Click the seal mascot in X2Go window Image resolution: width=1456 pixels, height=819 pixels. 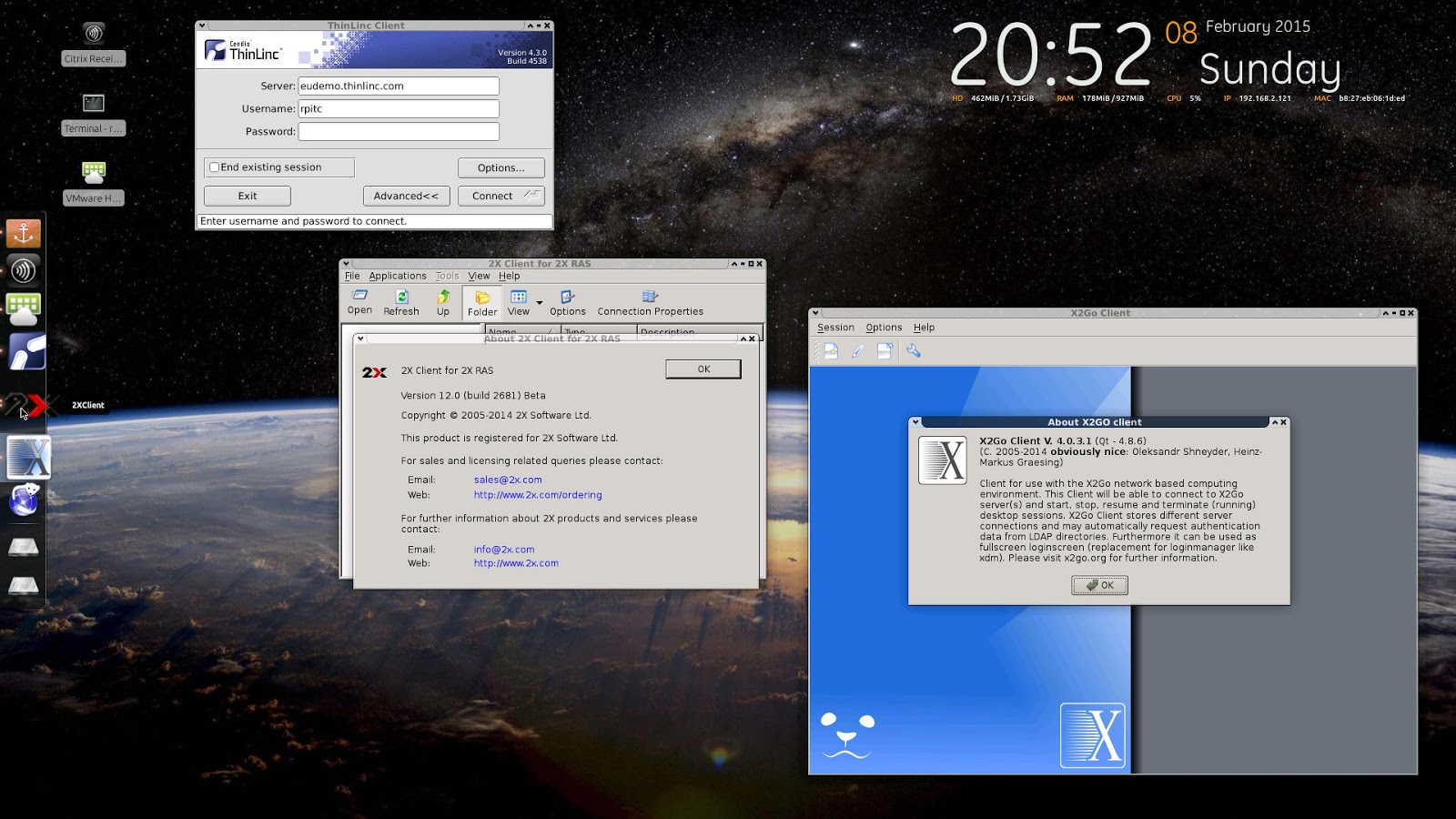click(x=847, y=735)
